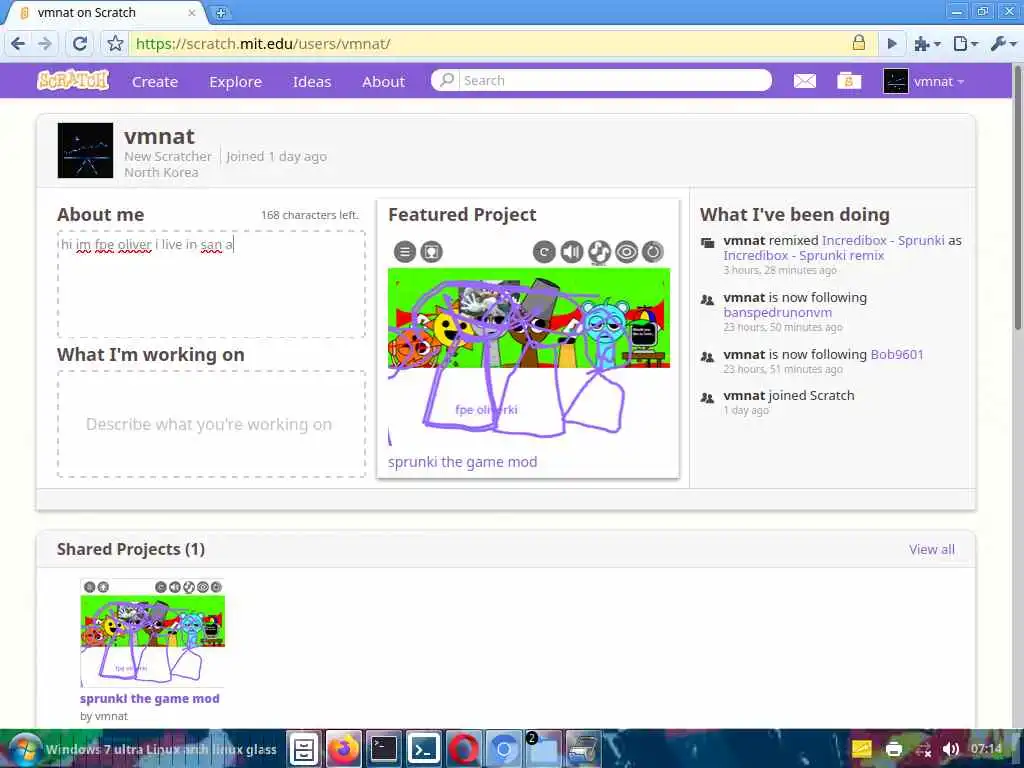
Task: Click the featured project second round icon
Action: coord(431,251)
